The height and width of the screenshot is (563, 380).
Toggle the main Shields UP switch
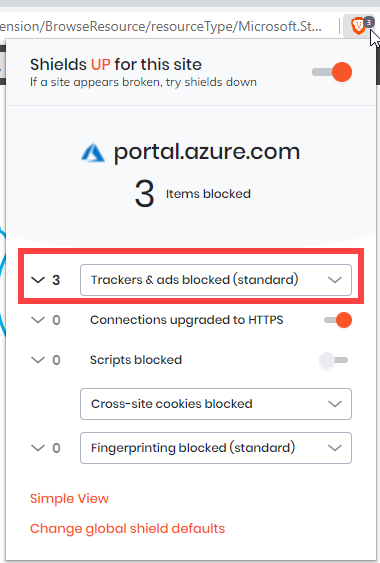(x=332, y=72)
